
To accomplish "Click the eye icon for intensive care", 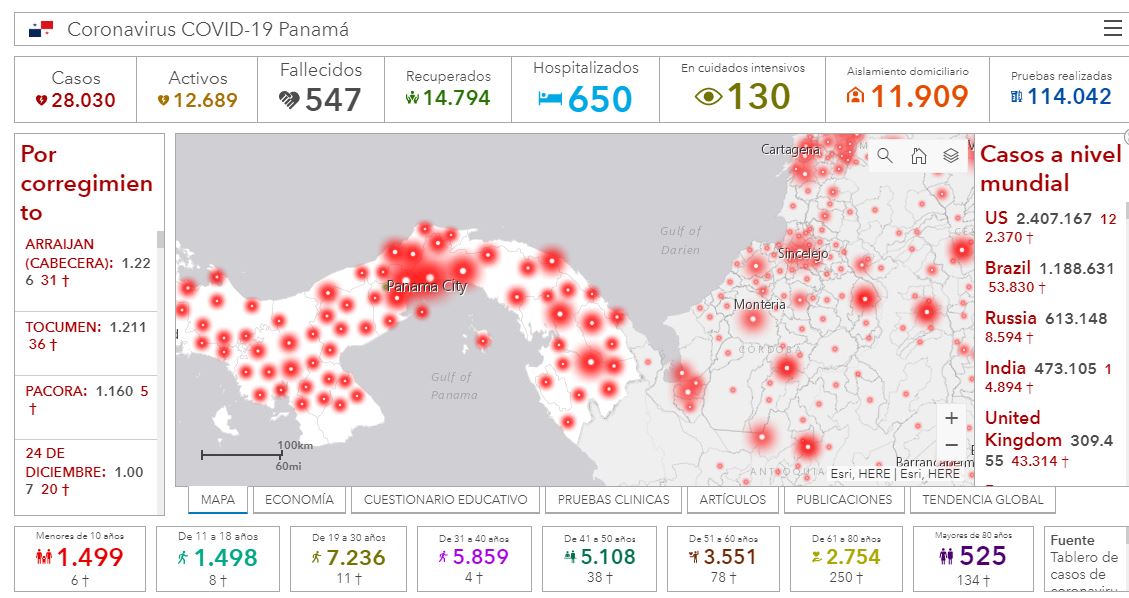I will [709, 97].
